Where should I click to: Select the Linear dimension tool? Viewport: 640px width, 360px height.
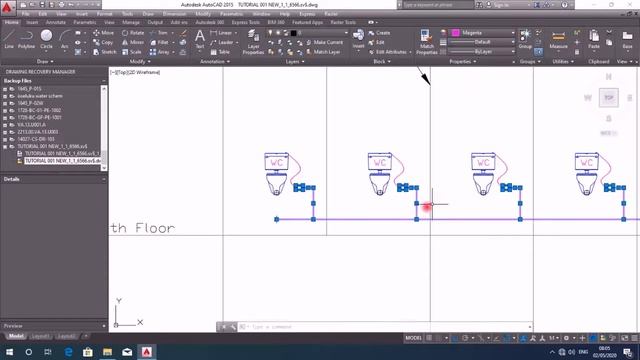(x=221, y=33)
